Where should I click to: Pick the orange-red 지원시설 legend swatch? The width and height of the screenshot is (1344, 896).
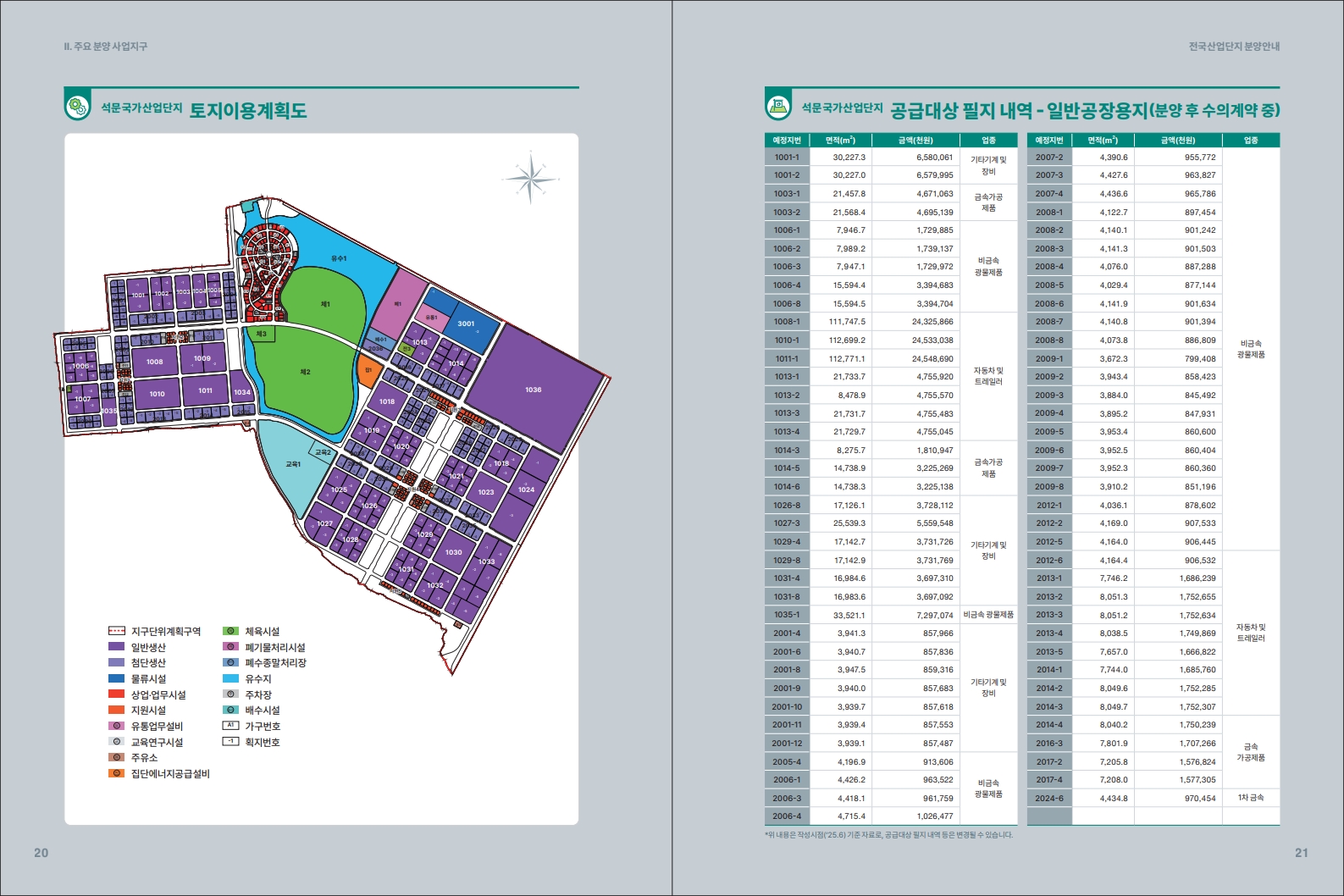tap(117, 710)
